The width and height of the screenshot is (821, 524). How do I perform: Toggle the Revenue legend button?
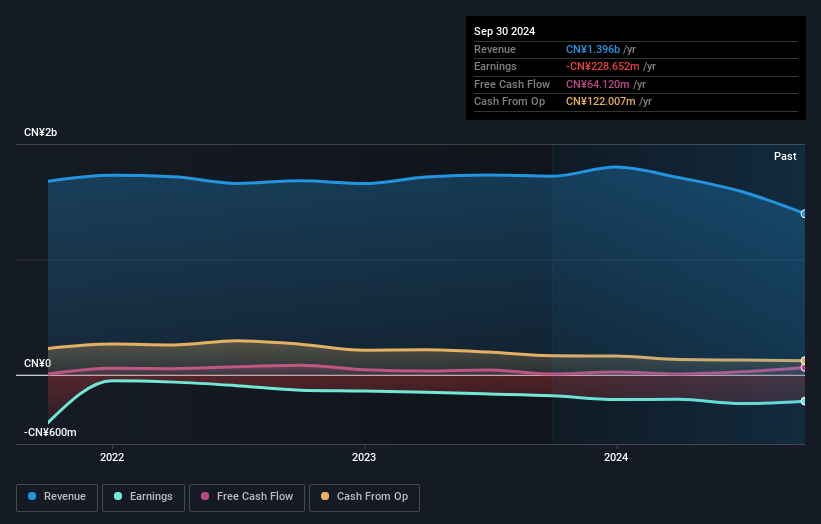click(x=57, y=497)
